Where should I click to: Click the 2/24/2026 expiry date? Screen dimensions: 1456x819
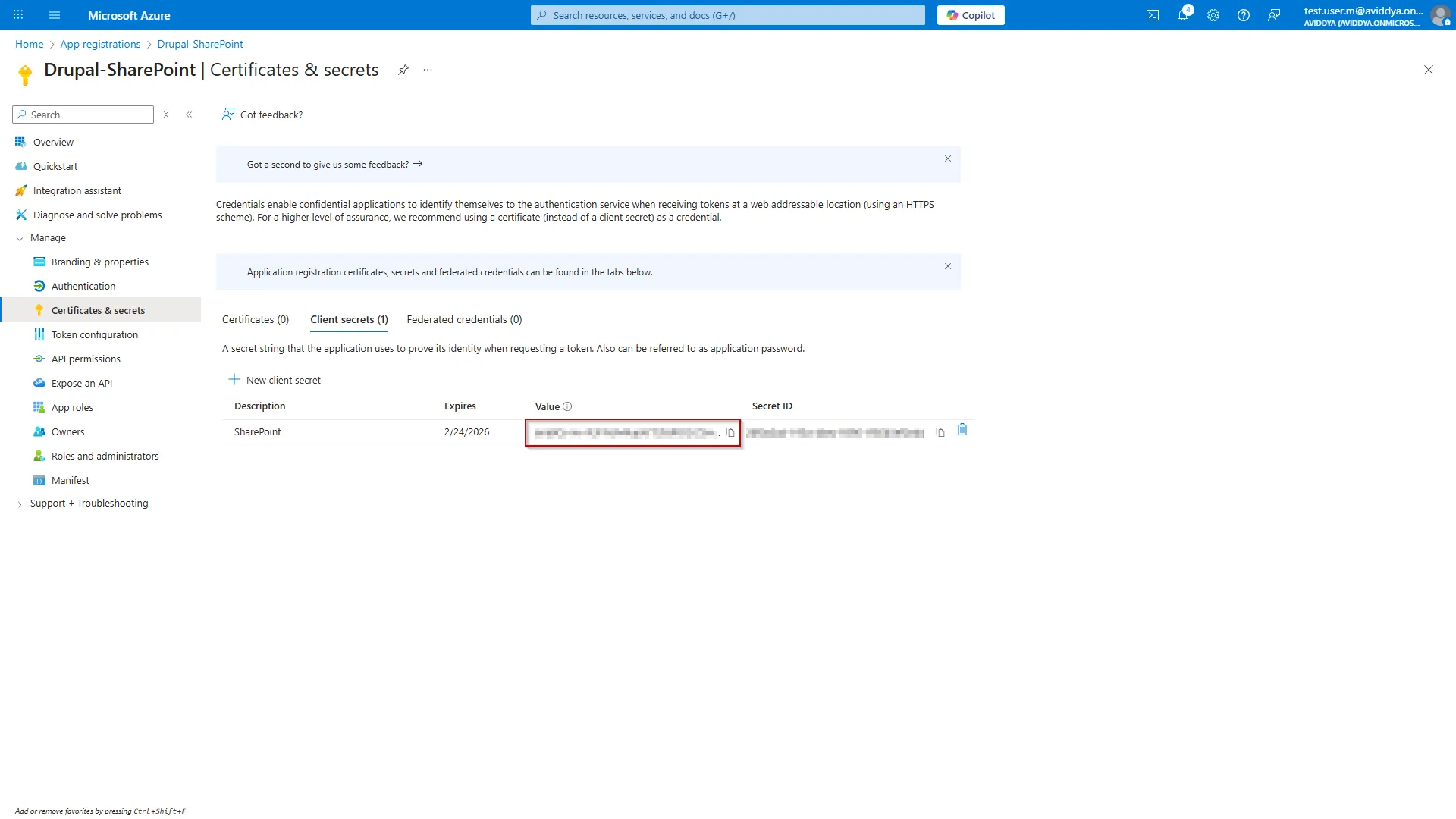pyautogui.click(x=467, y=431)
